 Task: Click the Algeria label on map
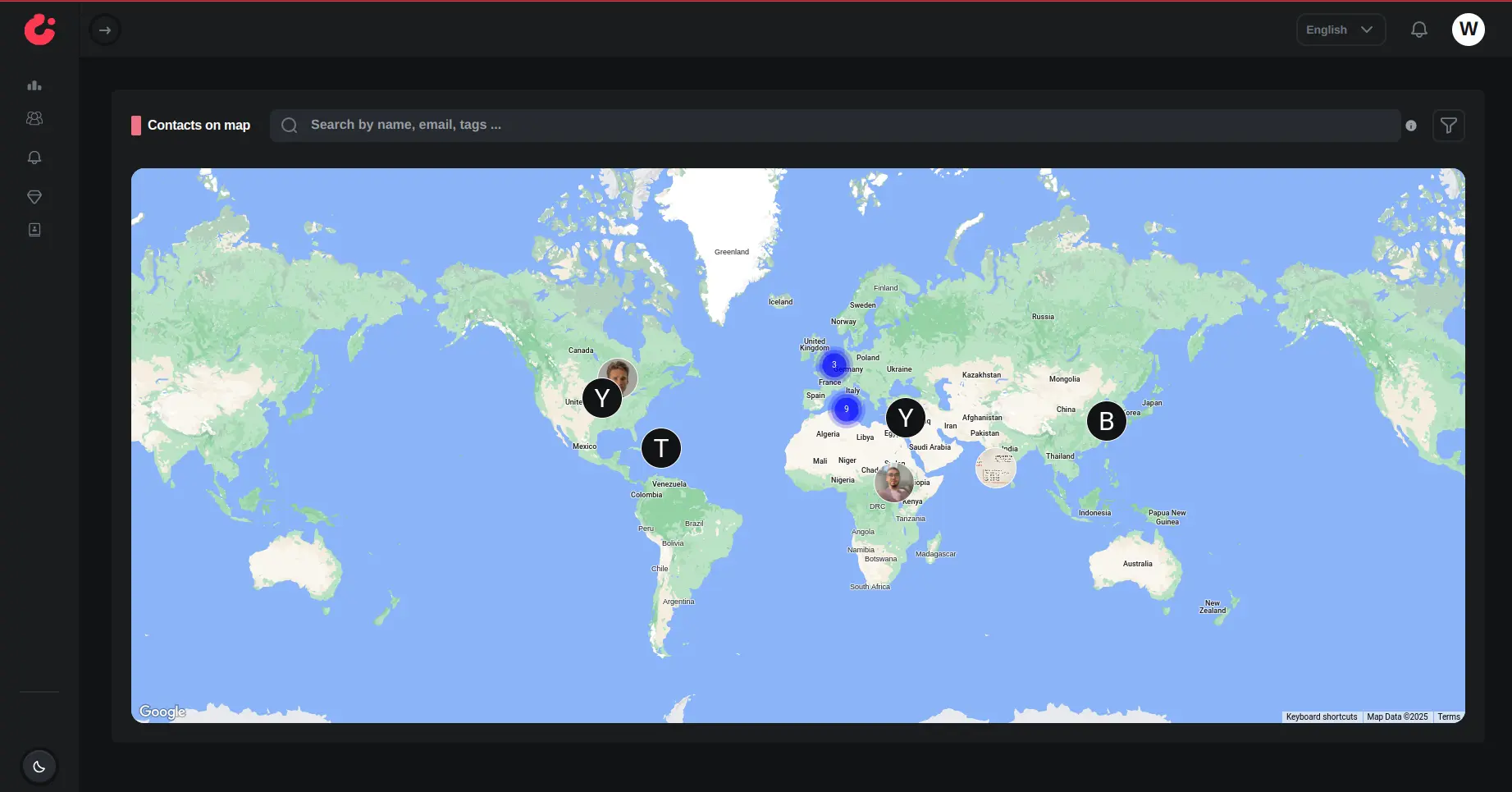tap(828, 434)
